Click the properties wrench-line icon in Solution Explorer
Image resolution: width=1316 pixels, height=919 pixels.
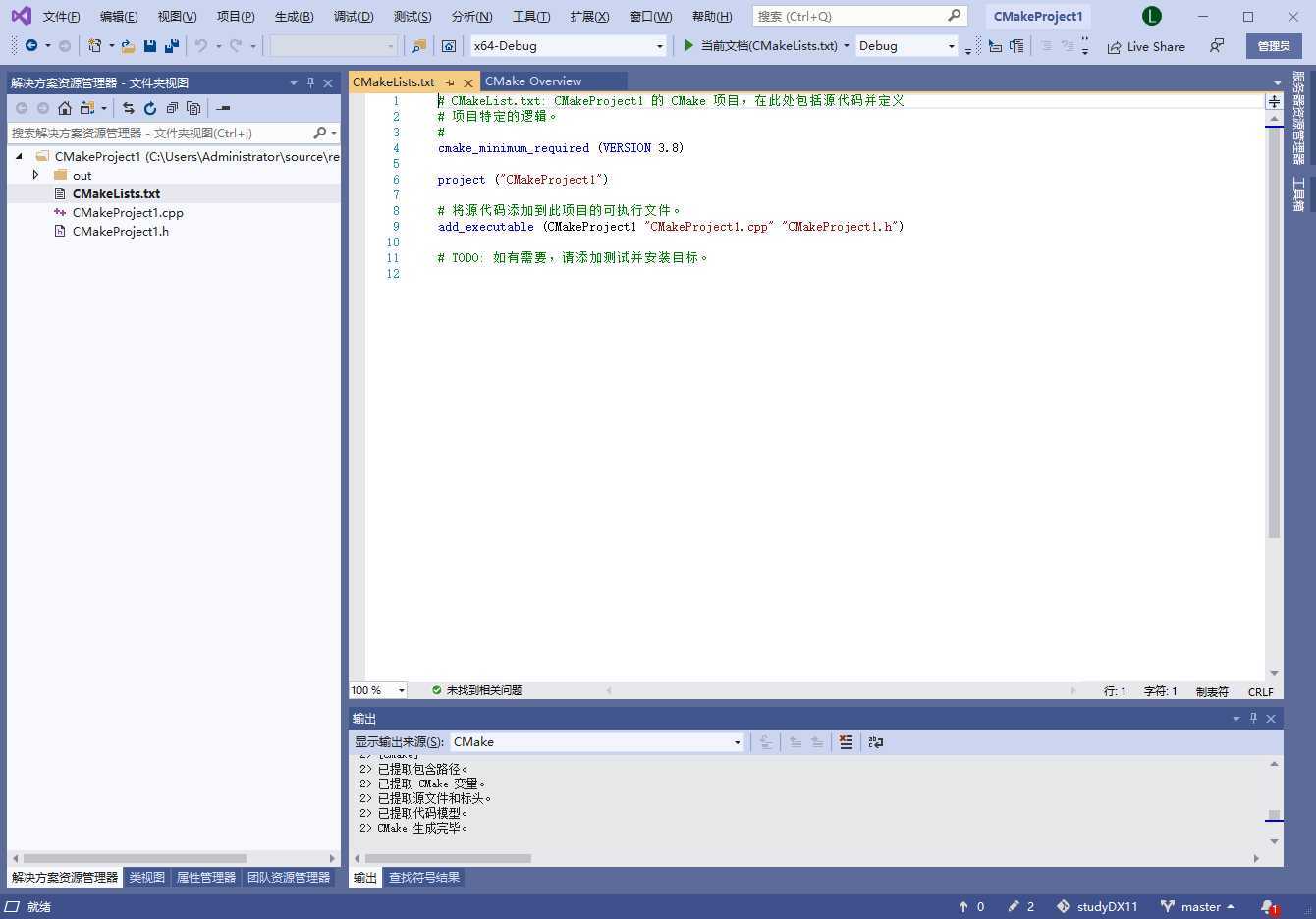[223, 108]
